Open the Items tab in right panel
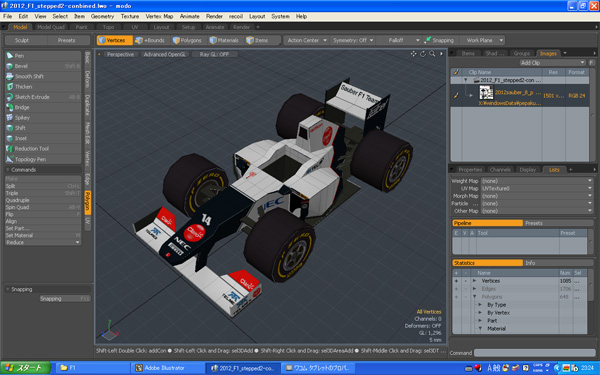Viewport: 600px width, 375px height. coord(468,54)
